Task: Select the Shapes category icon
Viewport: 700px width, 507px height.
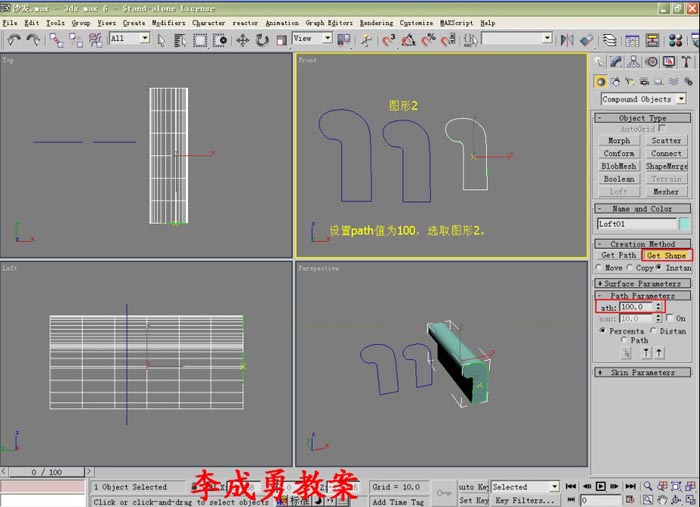Action: (x=616, y=82)
